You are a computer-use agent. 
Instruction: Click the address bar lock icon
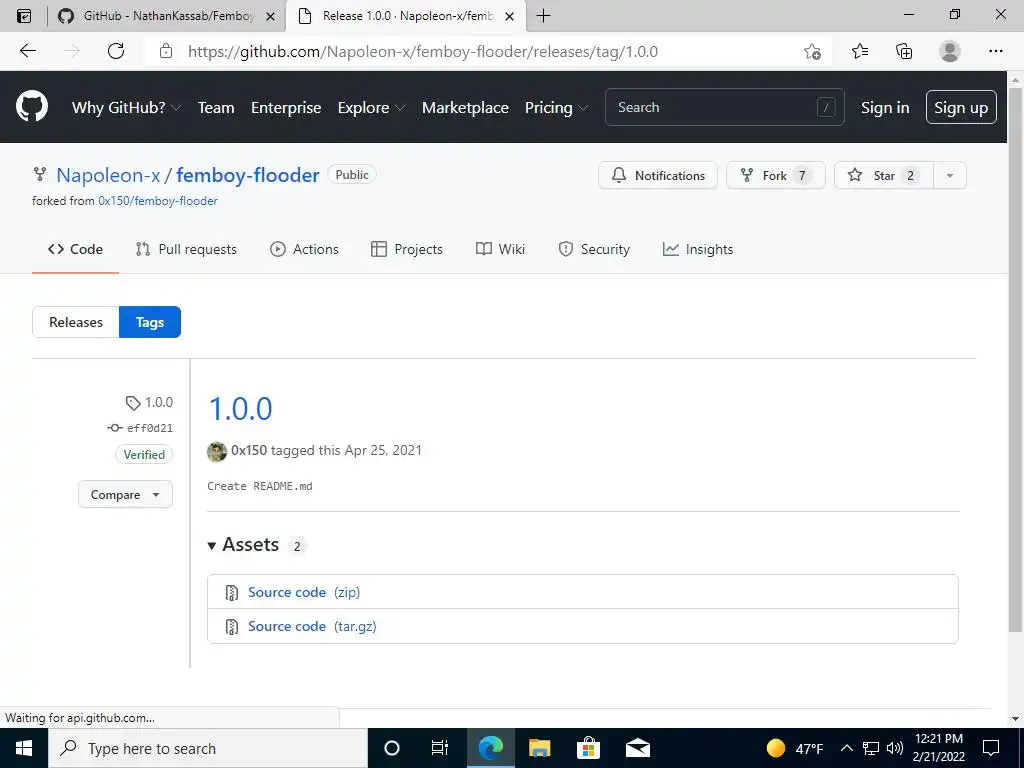point(166,51)
